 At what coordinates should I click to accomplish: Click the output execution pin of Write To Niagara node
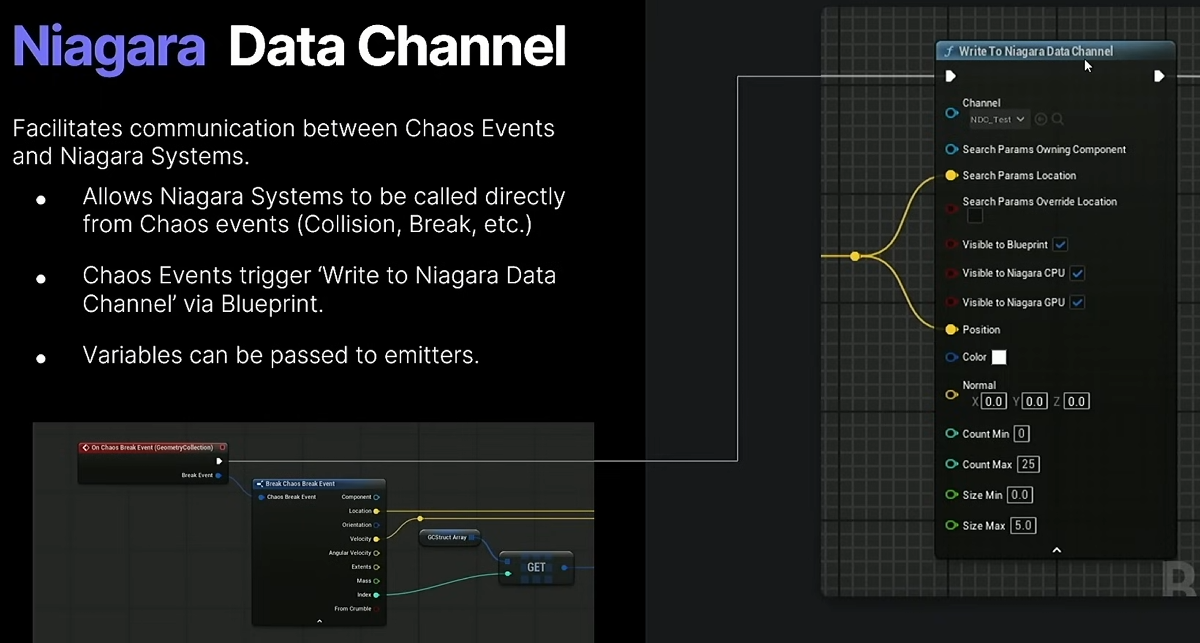click(1159, 76)
